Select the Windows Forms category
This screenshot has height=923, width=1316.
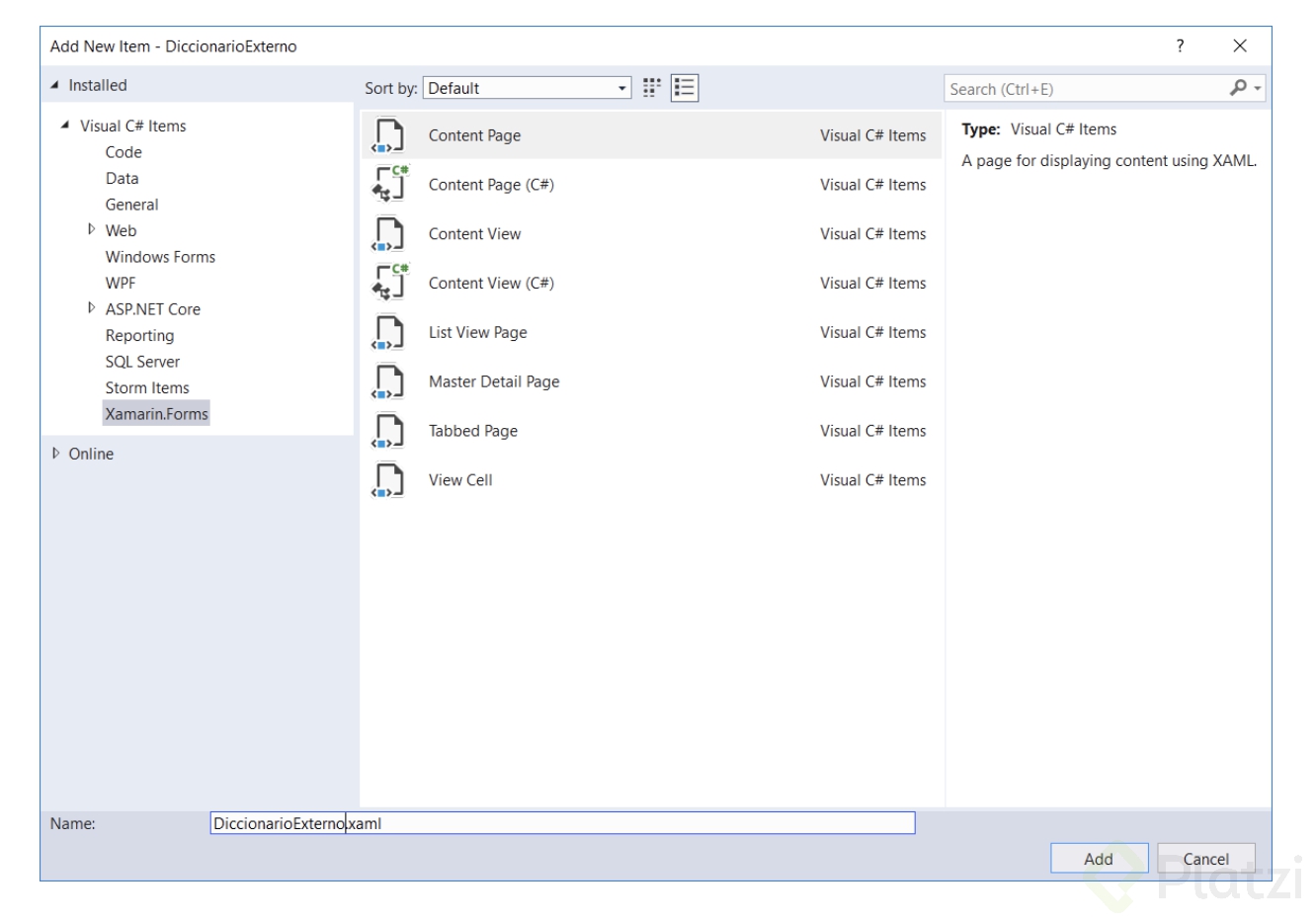(x=160, y=257)
